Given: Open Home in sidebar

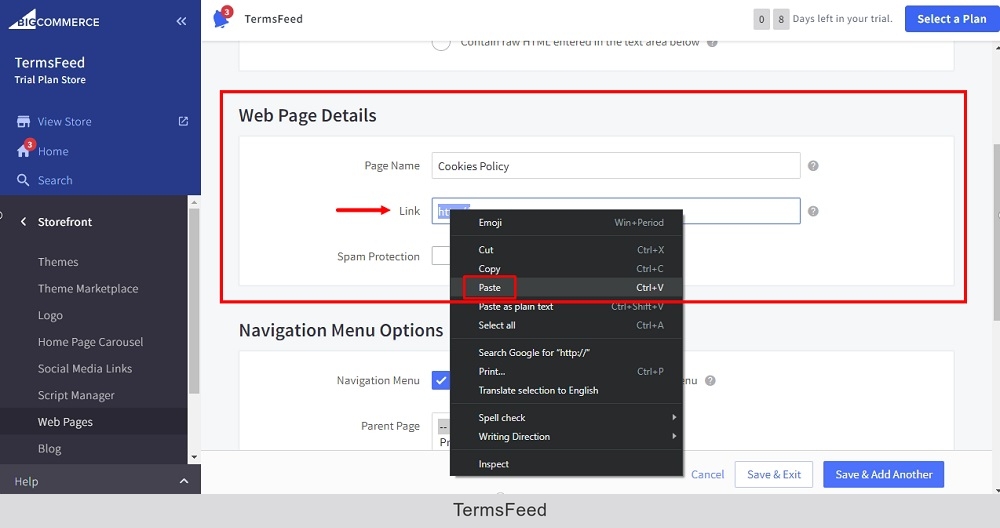Looking at the screenshot, I should (53, 151).
